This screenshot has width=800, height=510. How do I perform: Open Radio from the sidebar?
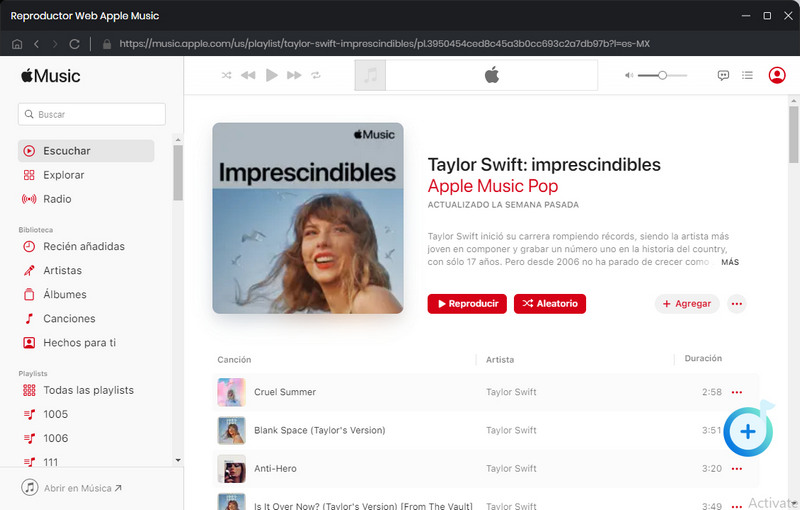[57, 199]
